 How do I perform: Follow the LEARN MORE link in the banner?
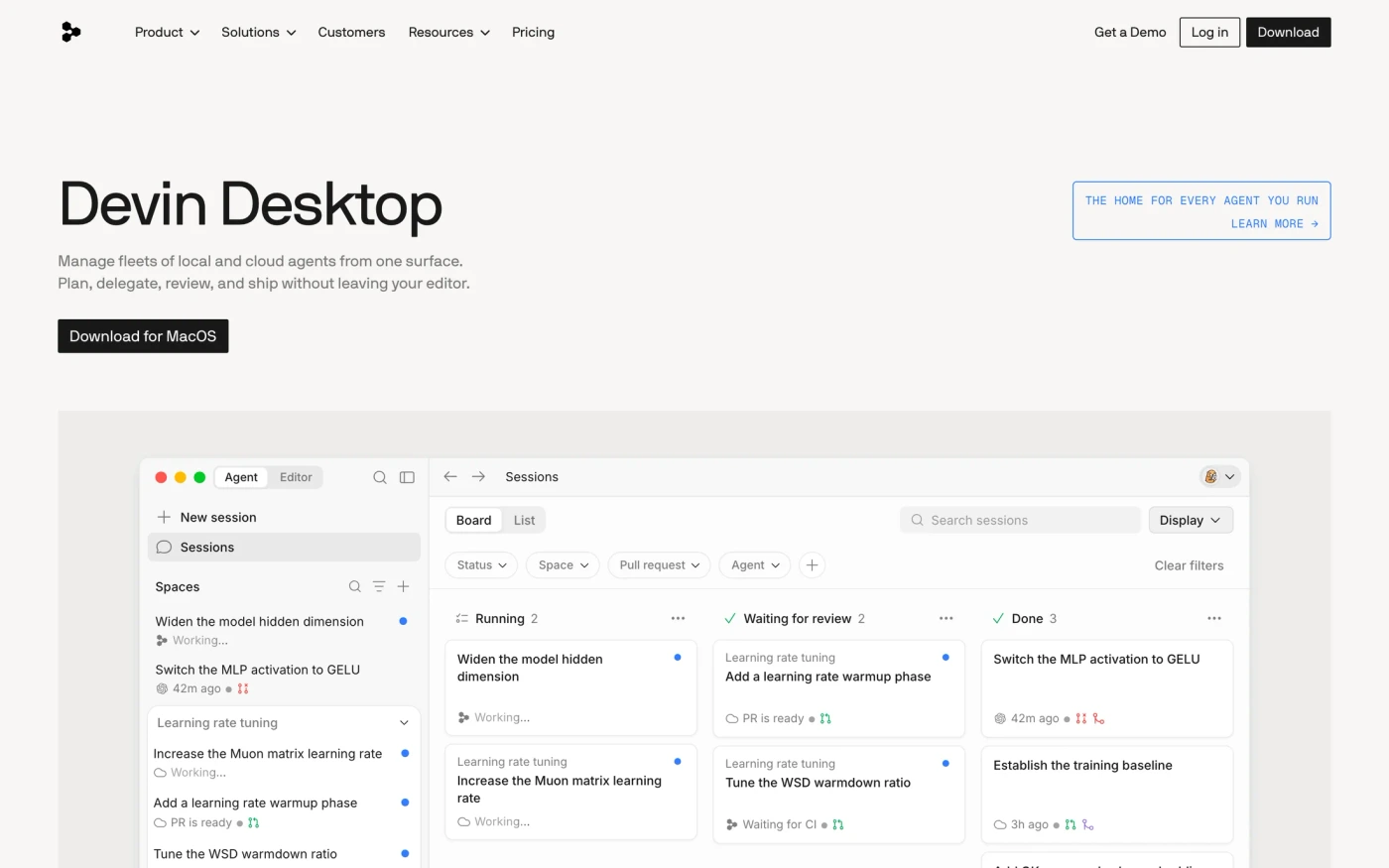(1275, 224)
